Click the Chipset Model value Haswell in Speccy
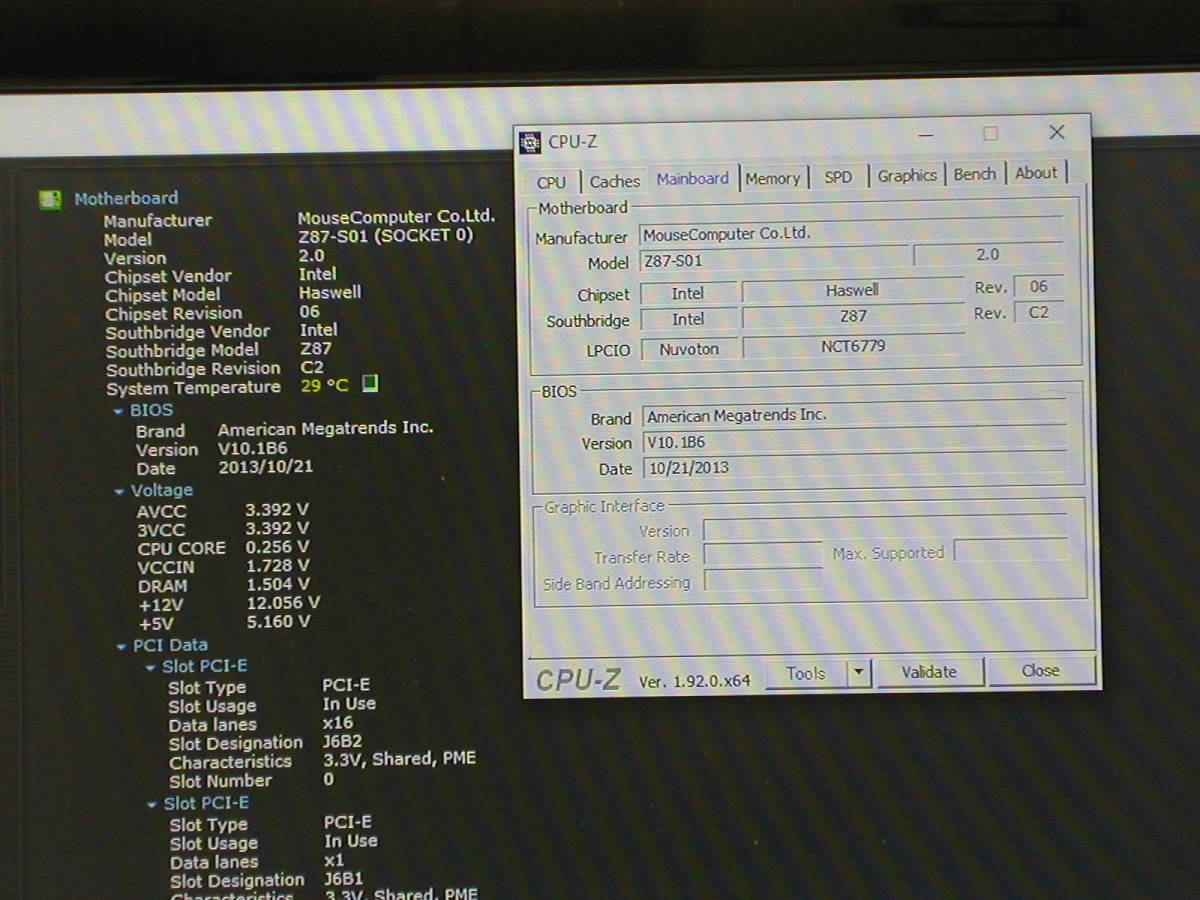The width and height of the screenshot is (1200, 900). (x=330, y=293)
